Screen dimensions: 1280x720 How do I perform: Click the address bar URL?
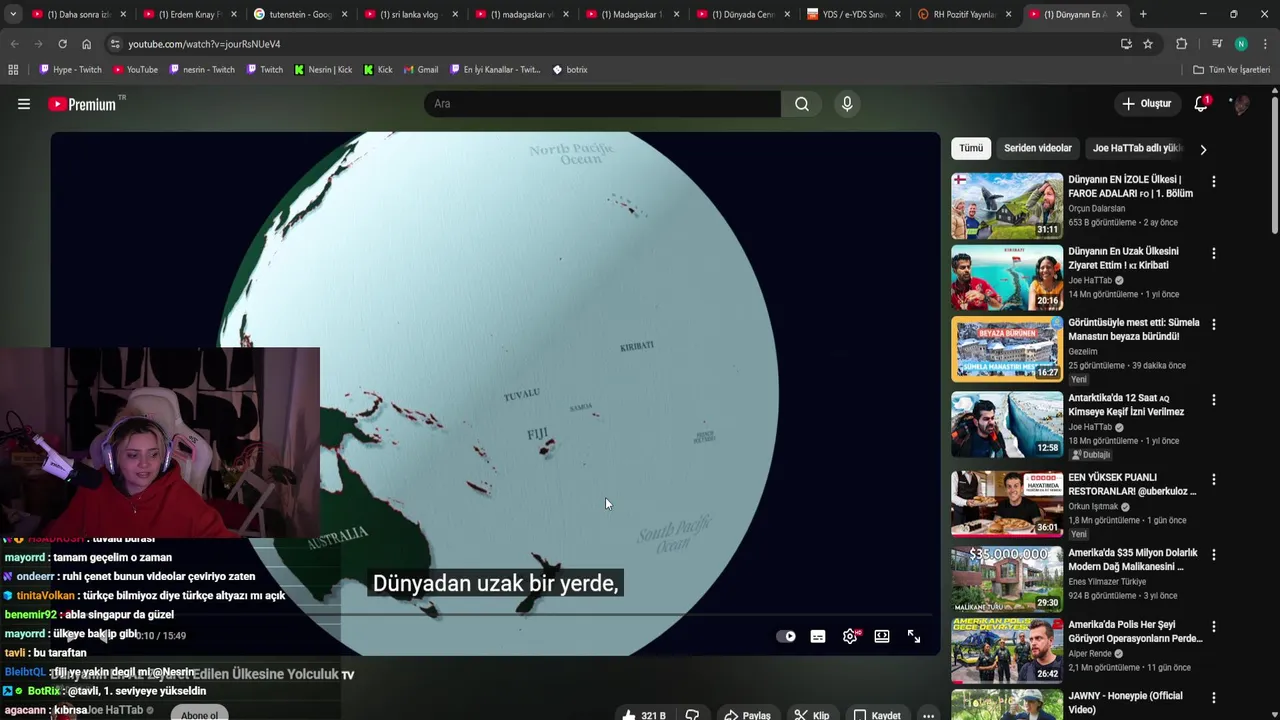(x=204, y=44)
